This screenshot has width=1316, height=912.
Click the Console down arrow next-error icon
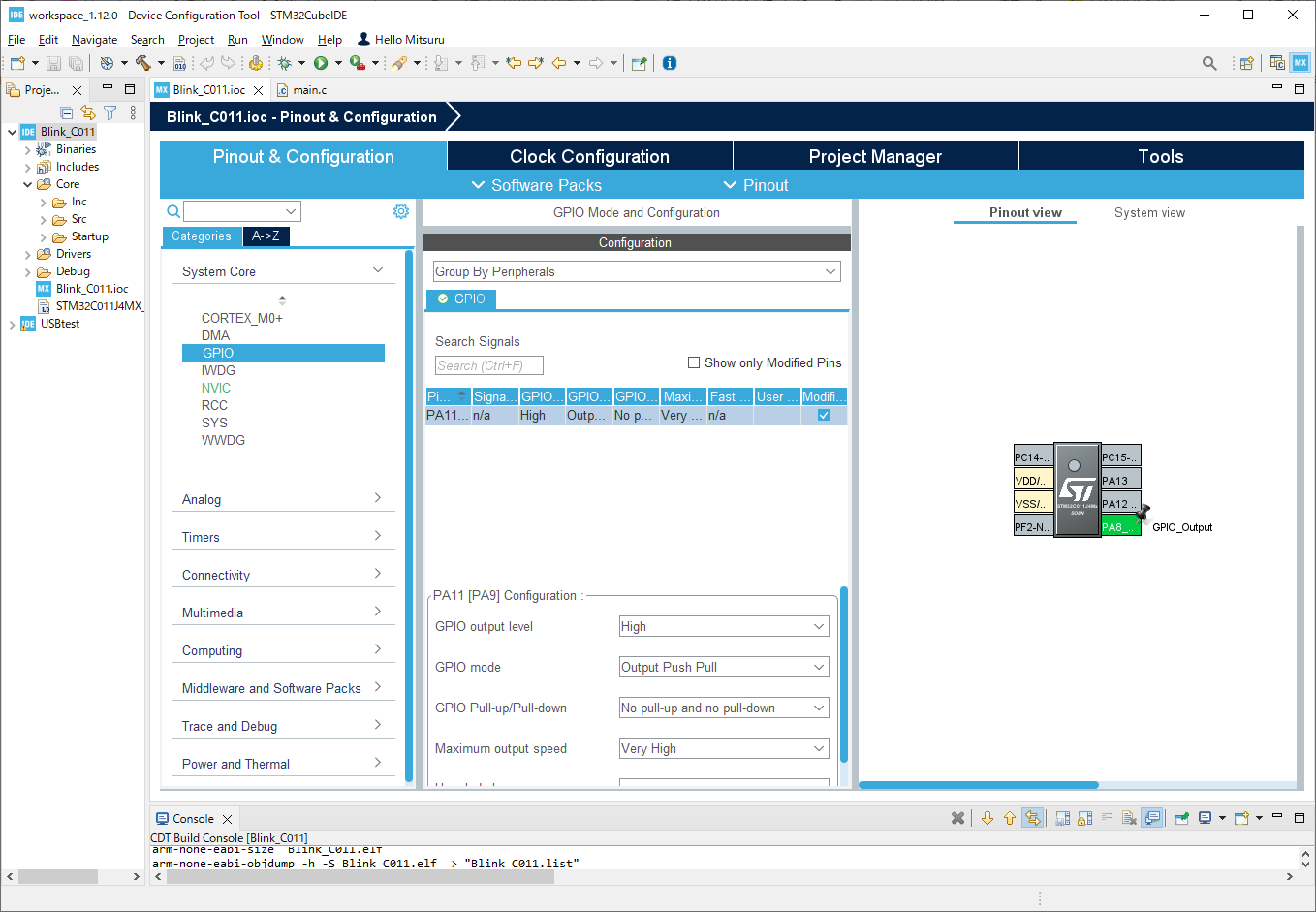987,818
